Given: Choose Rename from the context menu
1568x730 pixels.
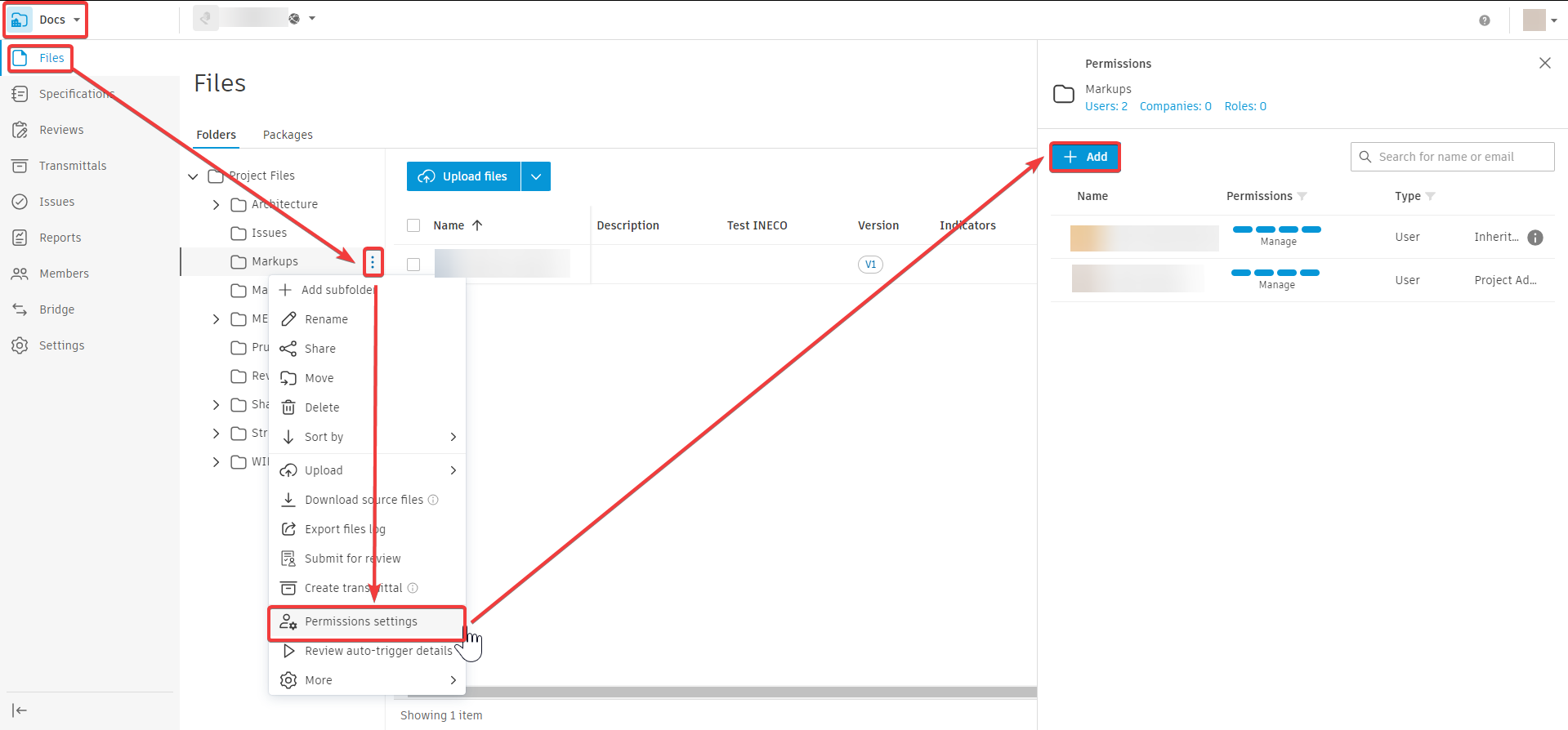Looking at the screenshot, I should (x=367, y=319).
